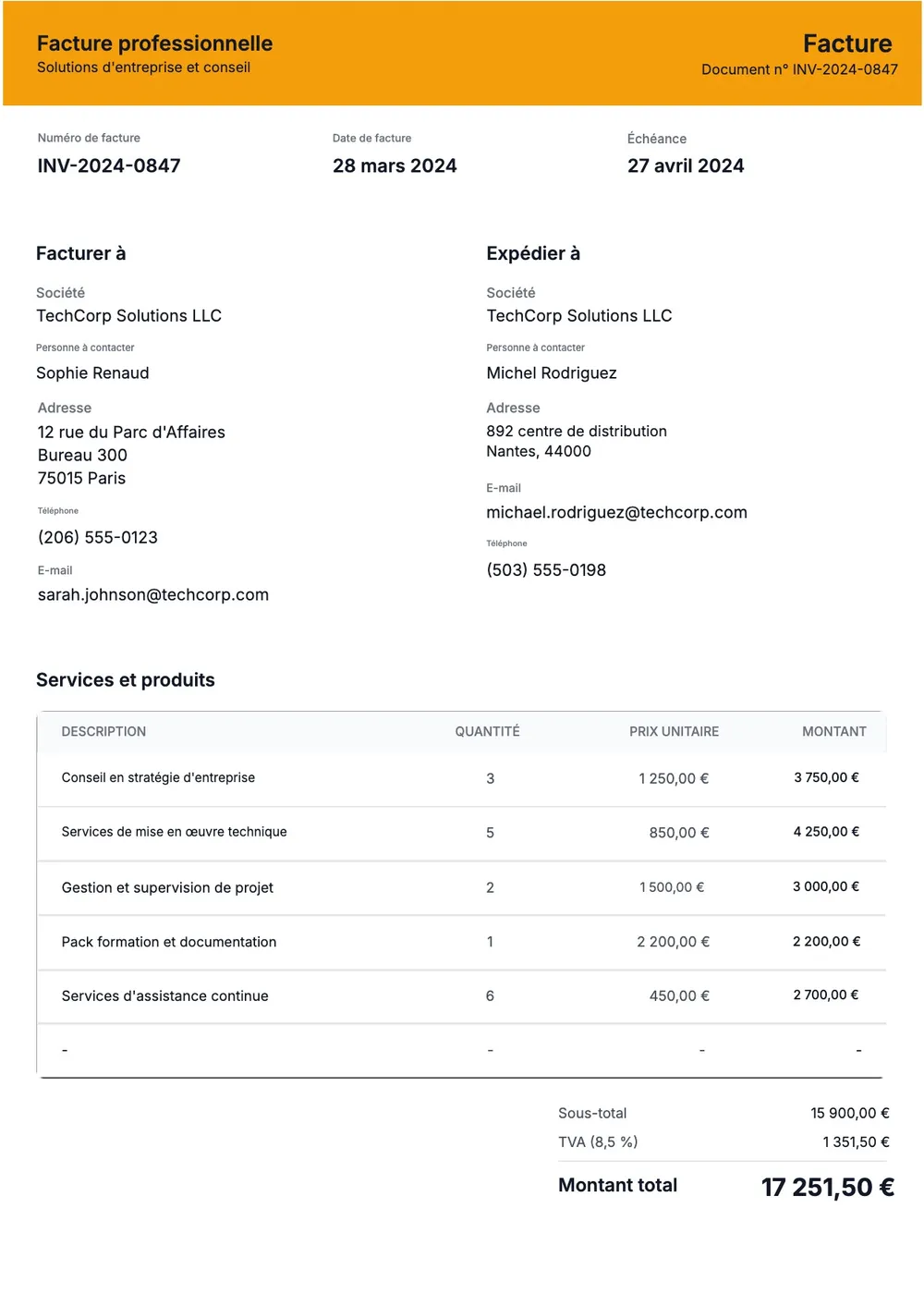Select the QUANTITÉ column header
924x1306 pixels.
click(x=487, y=732)
